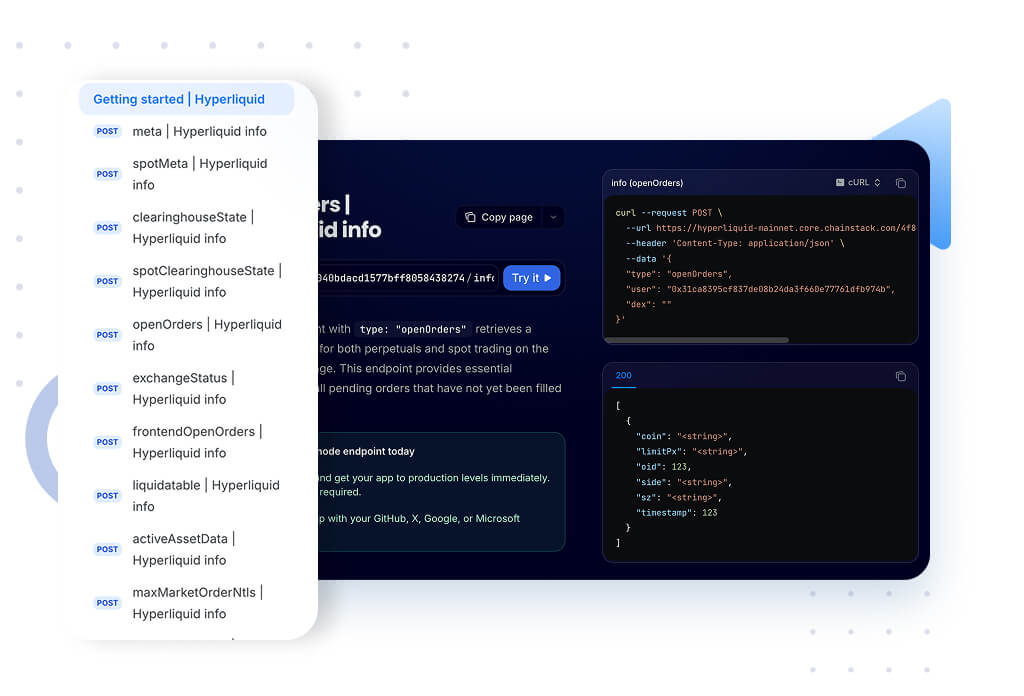
Task: Click POST badge beside meta
Action: pyautogui.click(x=107, y=131)
